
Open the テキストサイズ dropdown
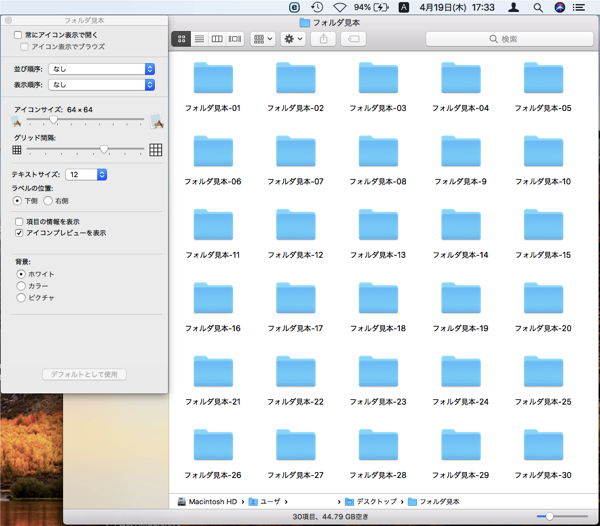[x=87, y=174]
